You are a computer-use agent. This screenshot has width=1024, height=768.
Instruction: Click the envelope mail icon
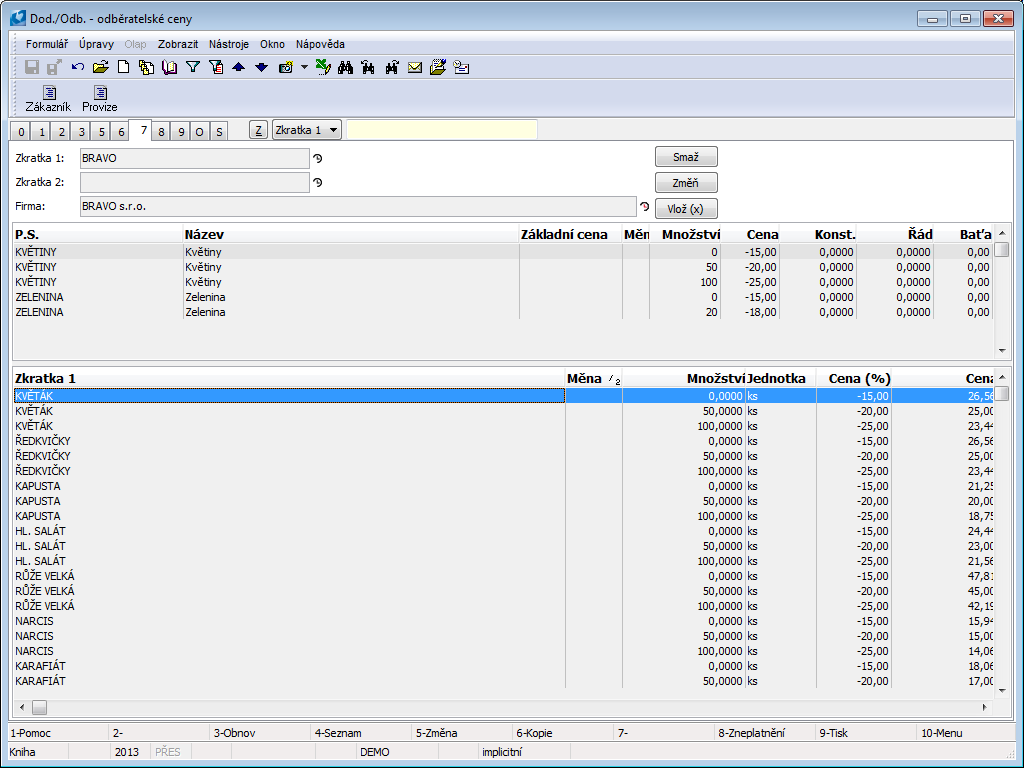pos(414,68)
